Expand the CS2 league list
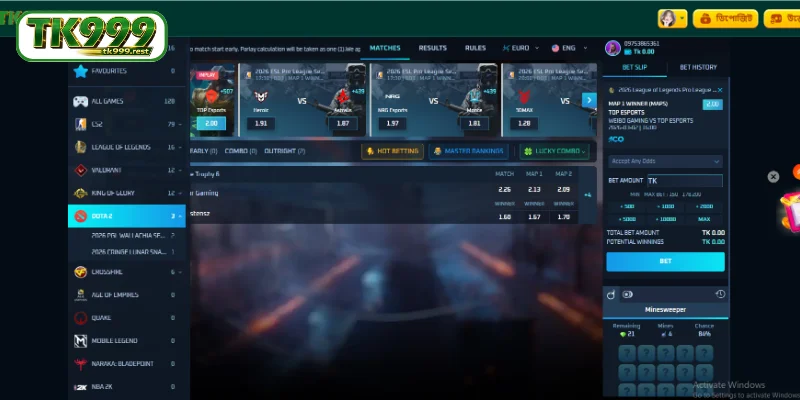 tap(180, 124)
